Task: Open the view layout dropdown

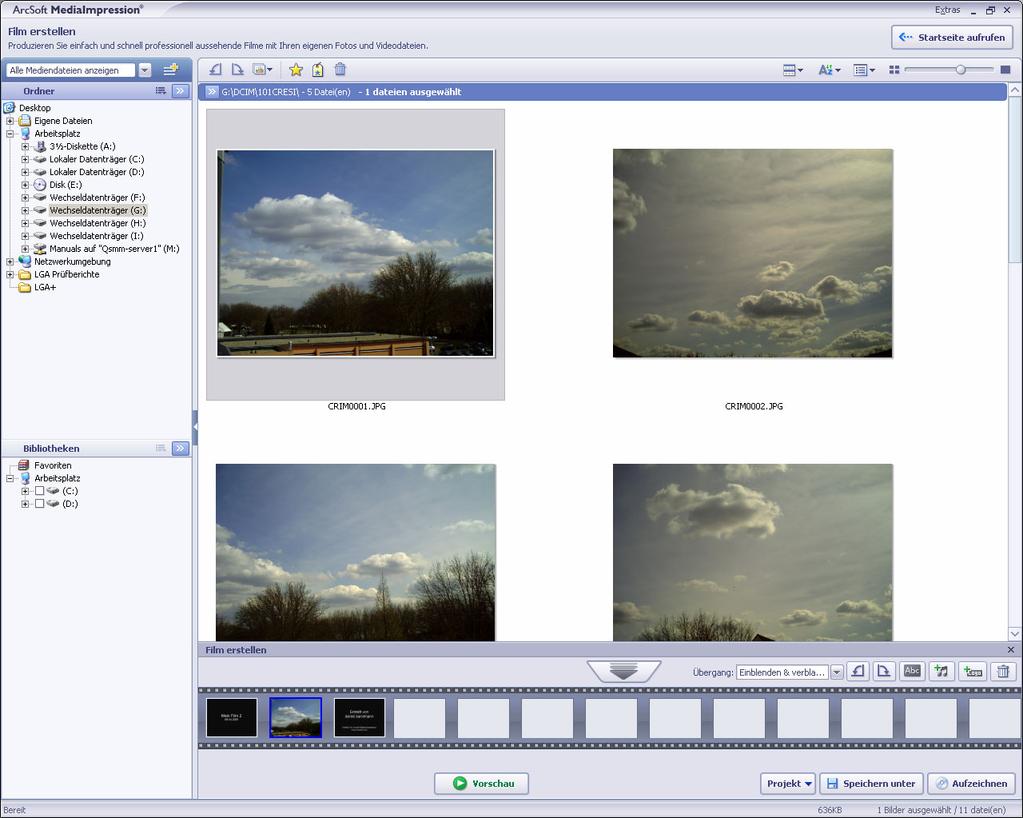Action: (793, 70)
